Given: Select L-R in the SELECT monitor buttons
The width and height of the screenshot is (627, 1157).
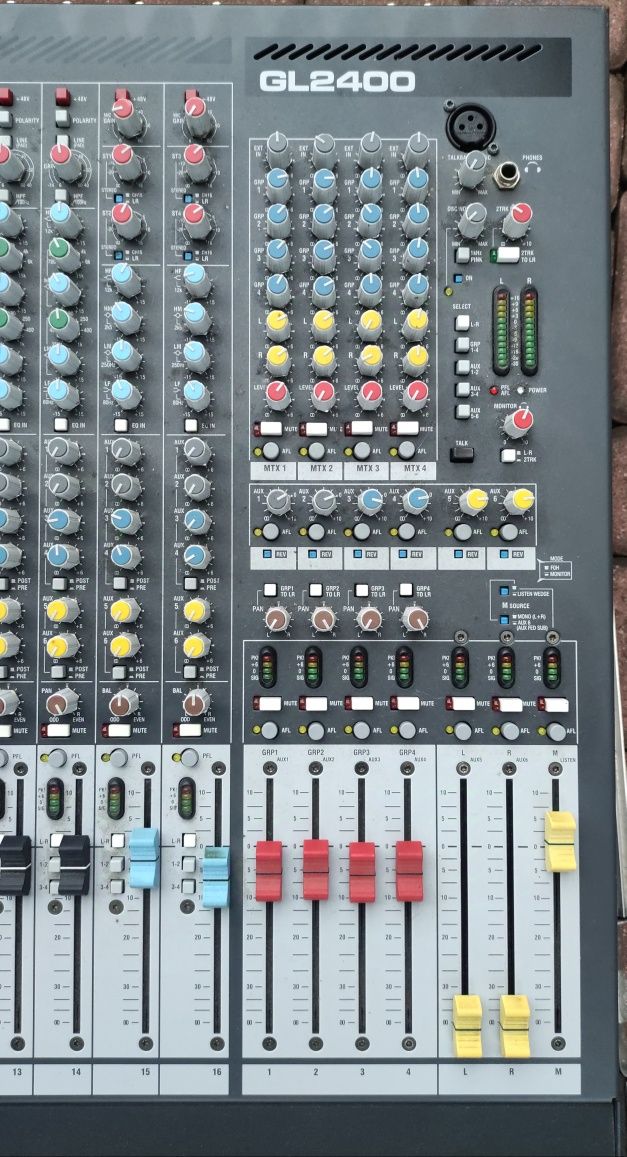Looking at the screenshot, I should [x=462, y=322].
